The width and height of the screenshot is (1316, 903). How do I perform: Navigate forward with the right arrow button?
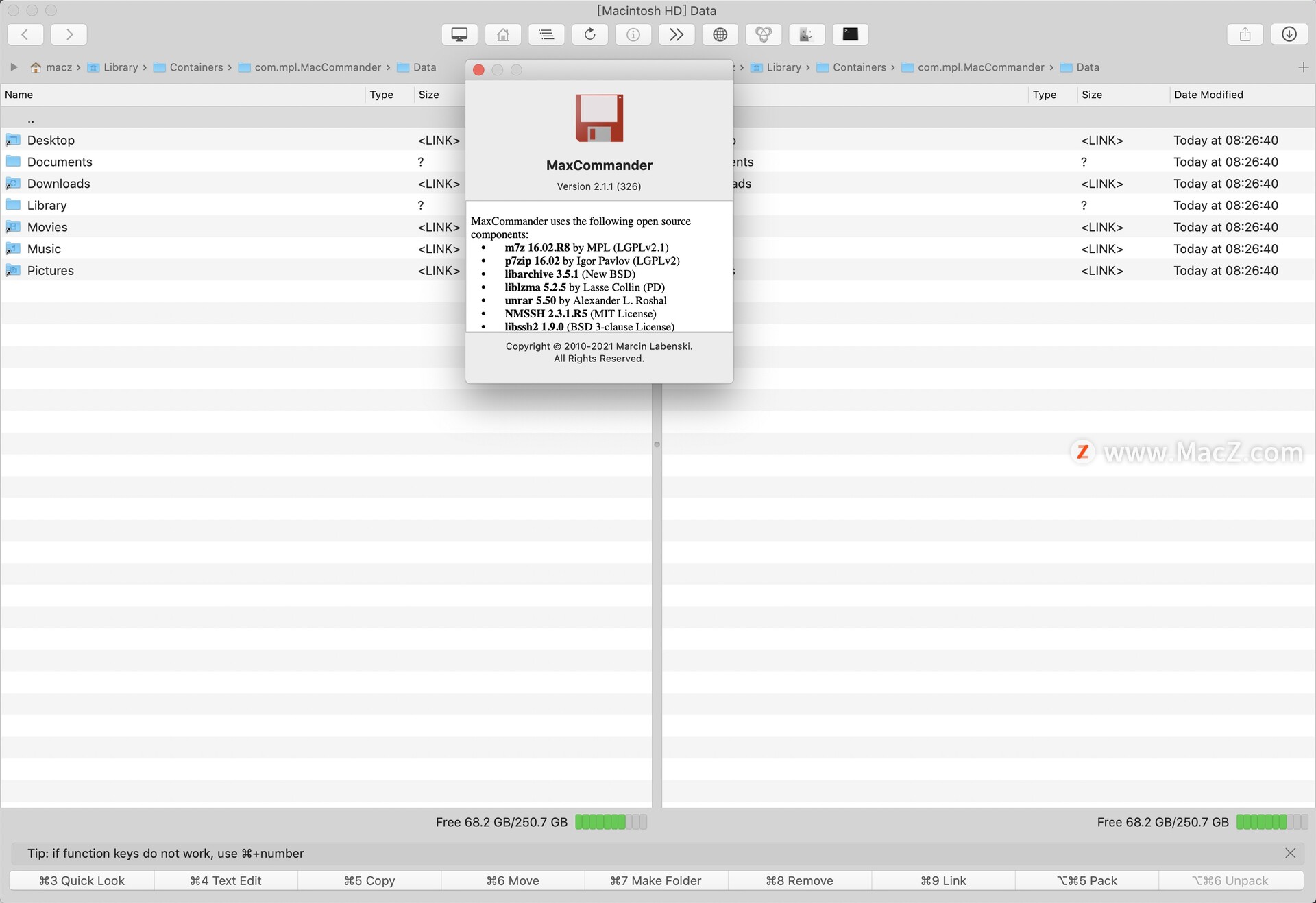coord(69,34)
